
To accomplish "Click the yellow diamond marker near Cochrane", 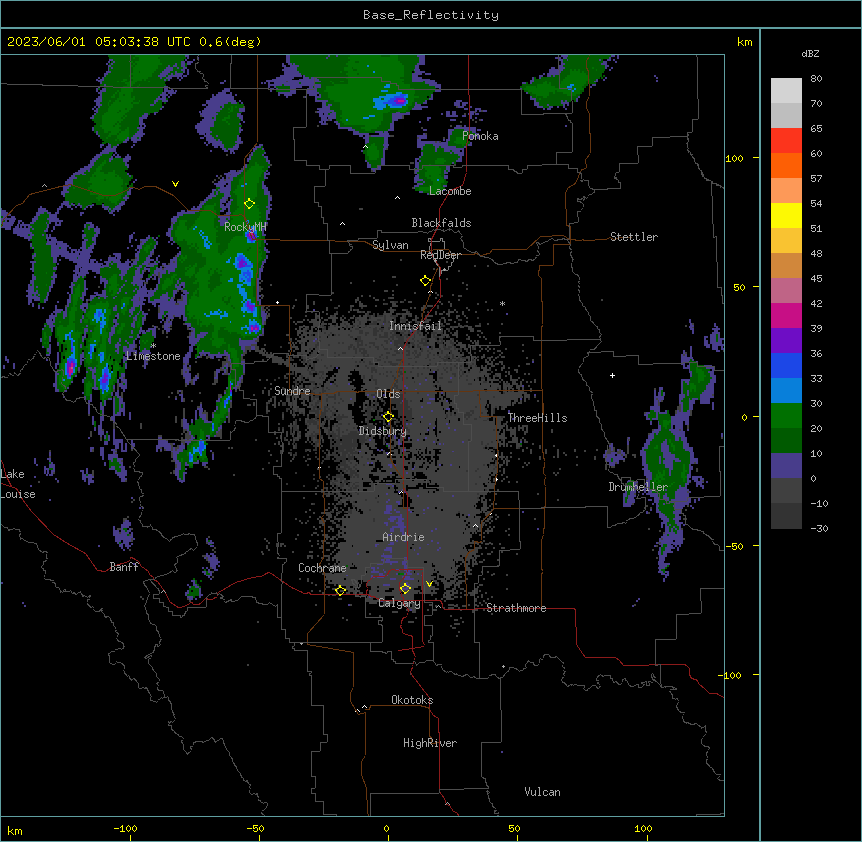I will pos(340,591).
